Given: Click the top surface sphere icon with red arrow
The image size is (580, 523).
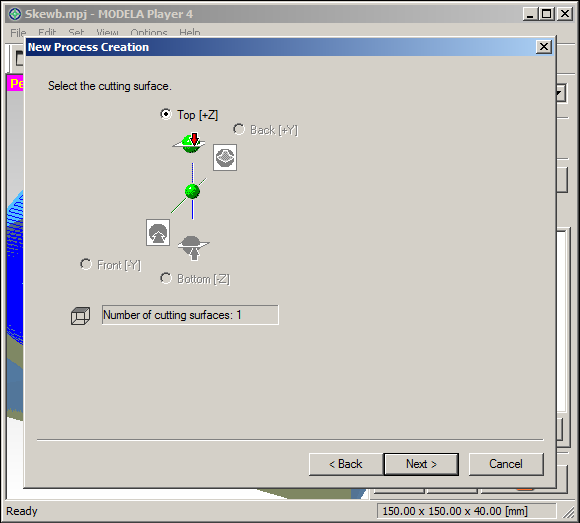Looking at the screenshot, I should [189, 143].
